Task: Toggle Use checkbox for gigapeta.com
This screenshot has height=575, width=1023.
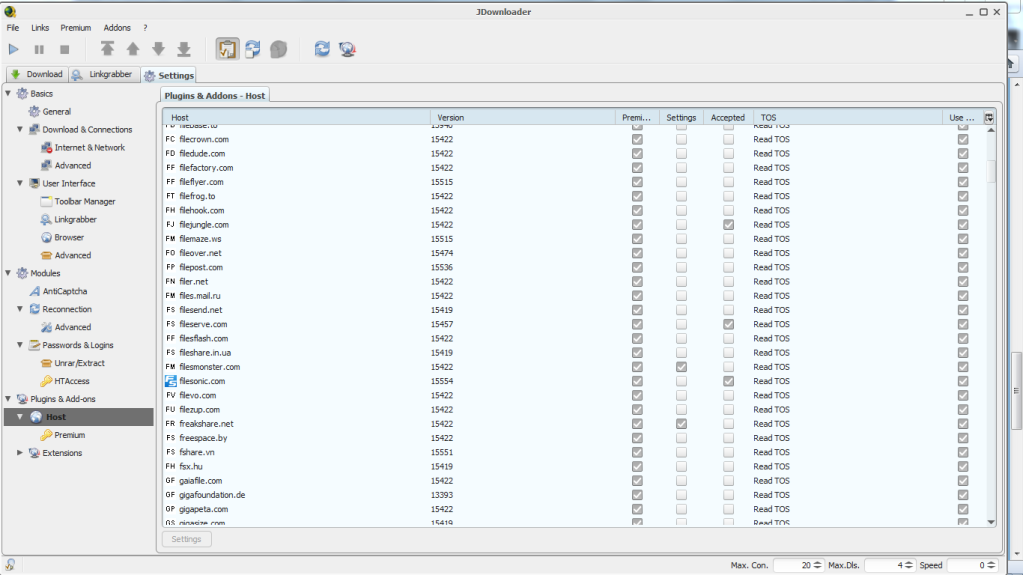Action: coord(963,509)
